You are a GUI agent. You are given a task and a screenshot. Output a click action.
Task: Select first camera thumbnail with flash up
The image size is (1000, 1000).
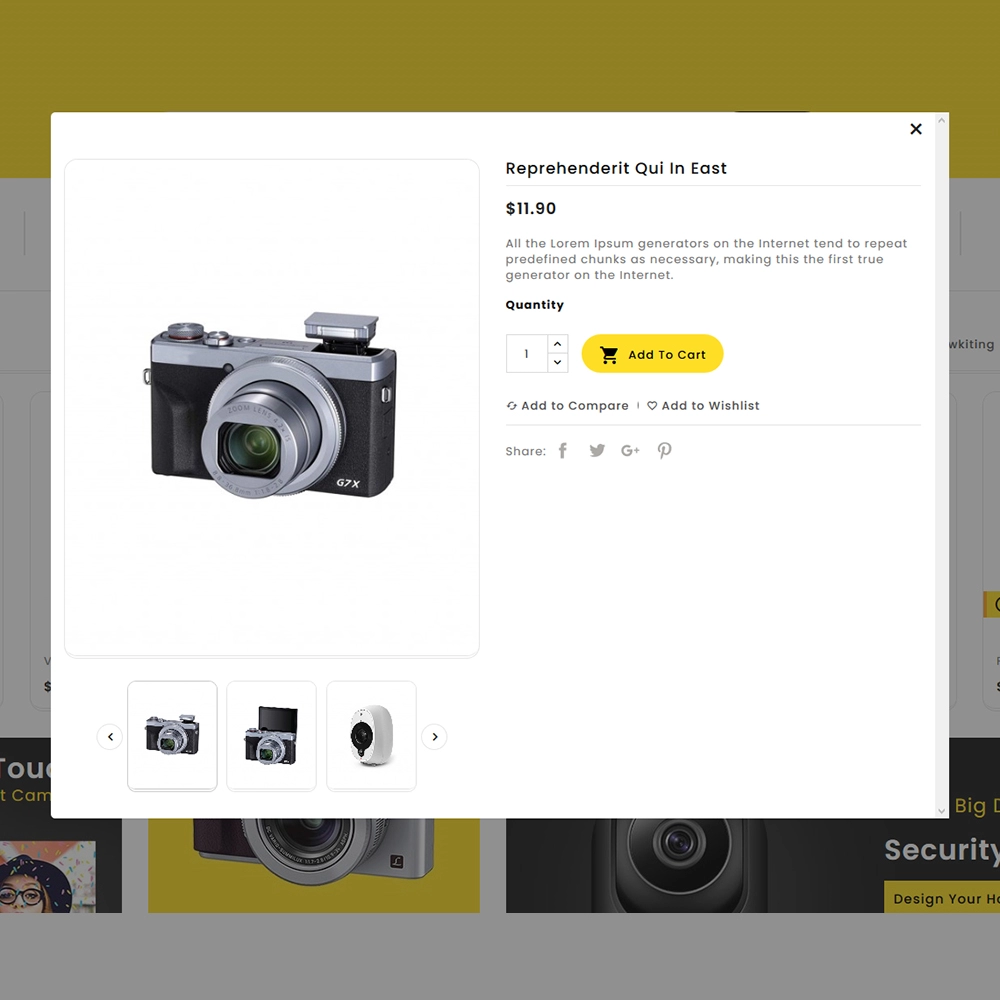click(x=172, y=736)
